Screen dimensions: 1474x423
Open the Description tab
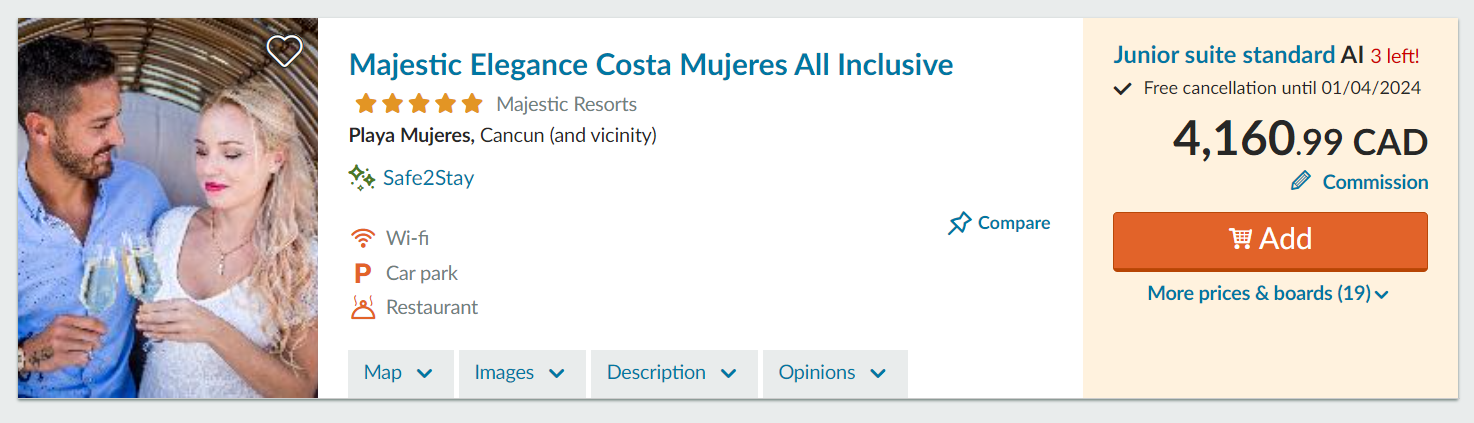click(x=672, y=373)
